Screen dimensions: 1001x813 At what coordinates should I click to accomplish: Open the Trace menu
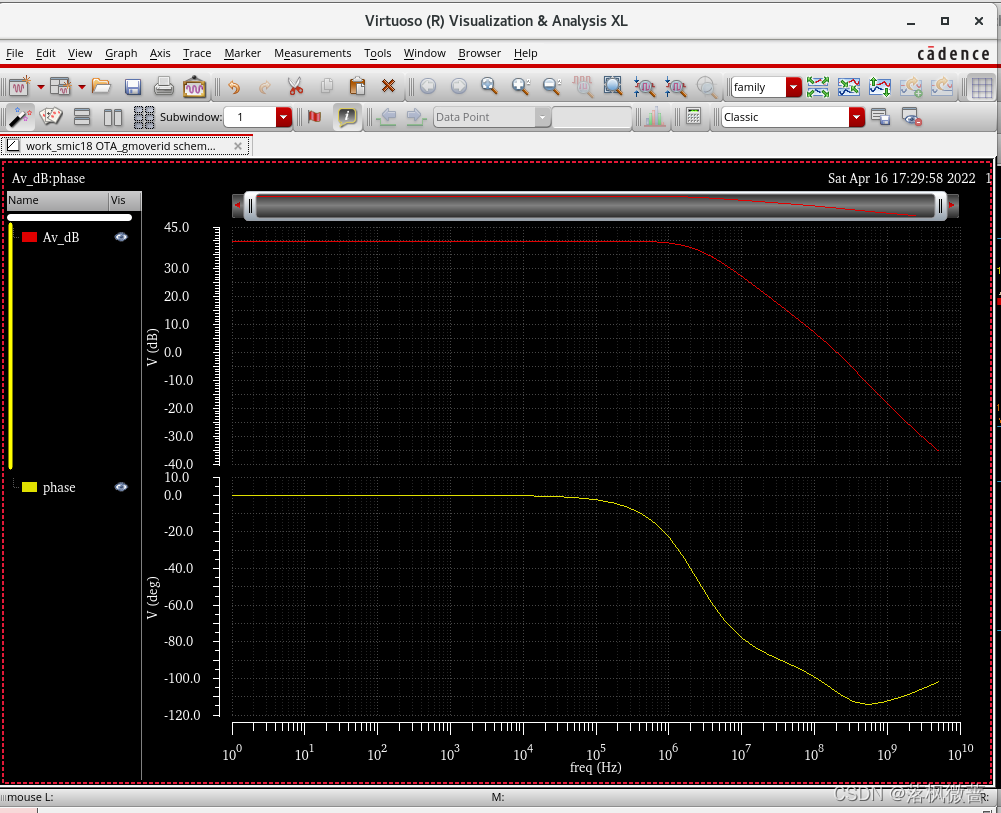197,53
